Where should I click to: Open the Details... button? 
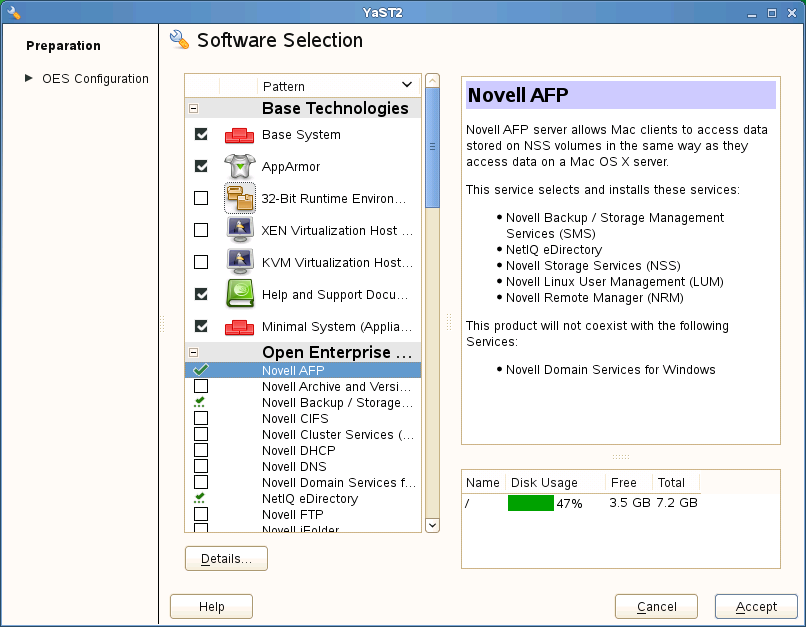[x=226, y=558]
